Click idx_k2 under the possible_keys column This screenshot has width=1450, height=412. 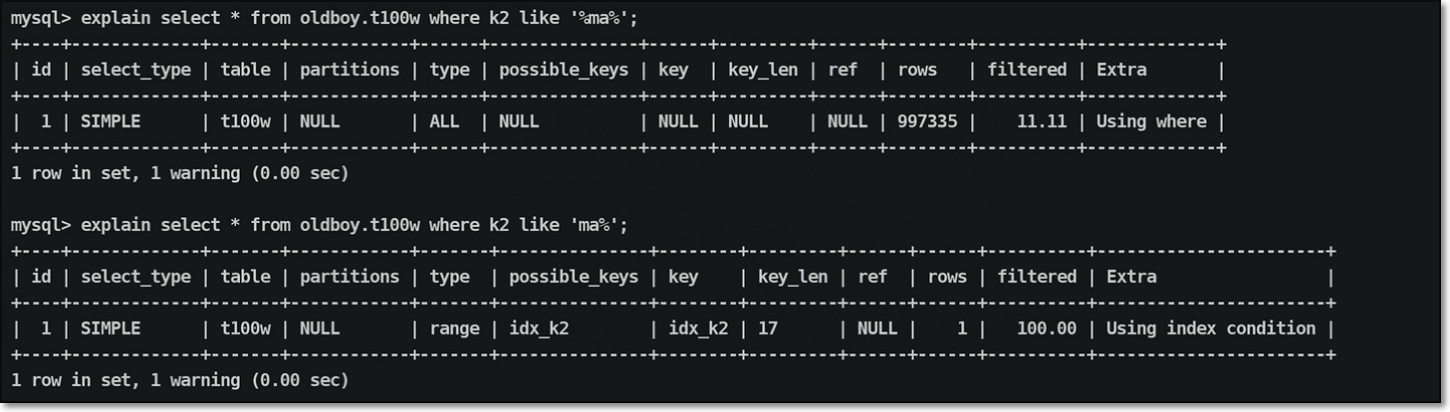click(x=539, y=328)
